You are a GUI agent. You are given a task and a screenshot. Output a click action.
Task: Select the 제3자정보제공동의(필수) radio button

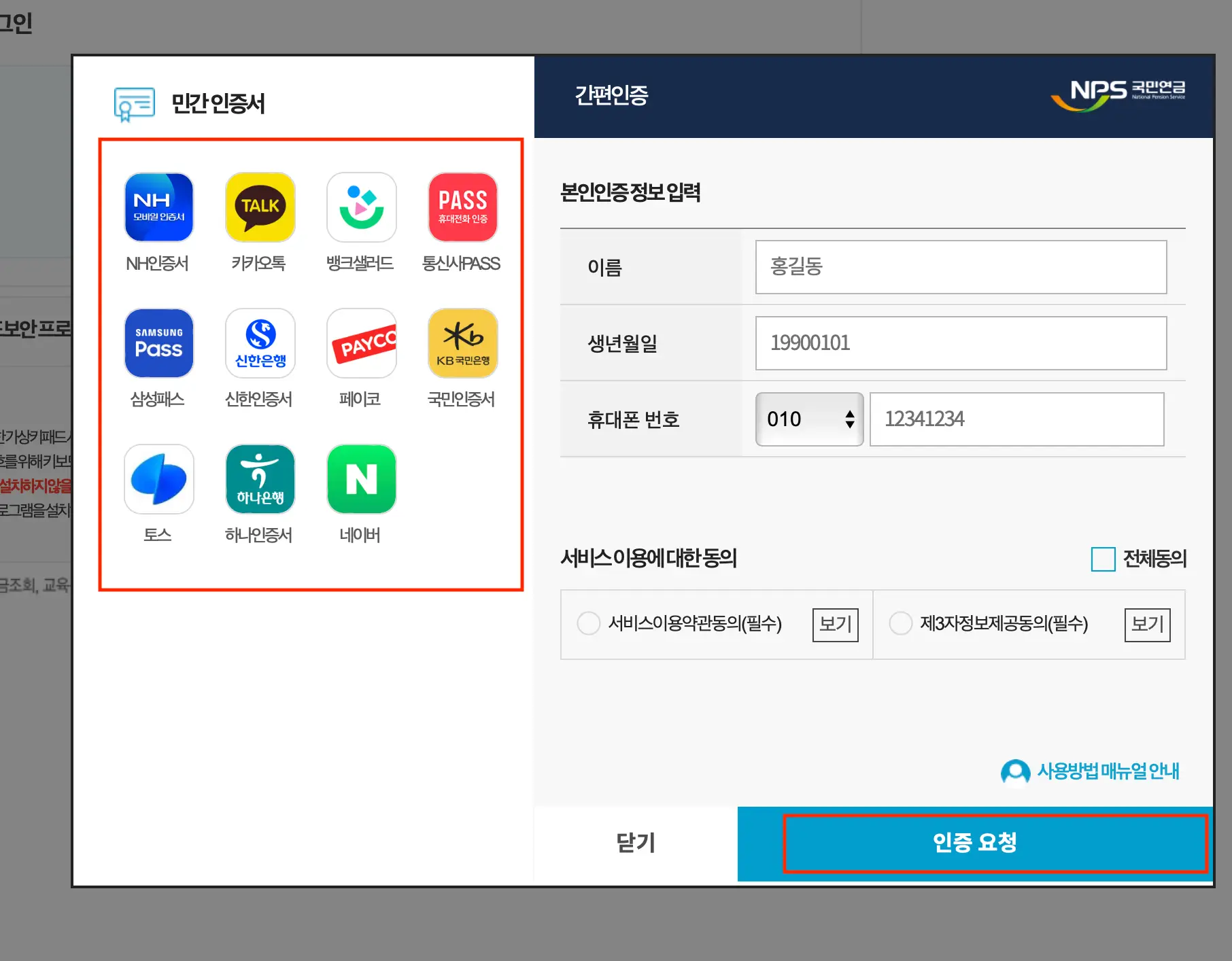(x=900, y=623)
